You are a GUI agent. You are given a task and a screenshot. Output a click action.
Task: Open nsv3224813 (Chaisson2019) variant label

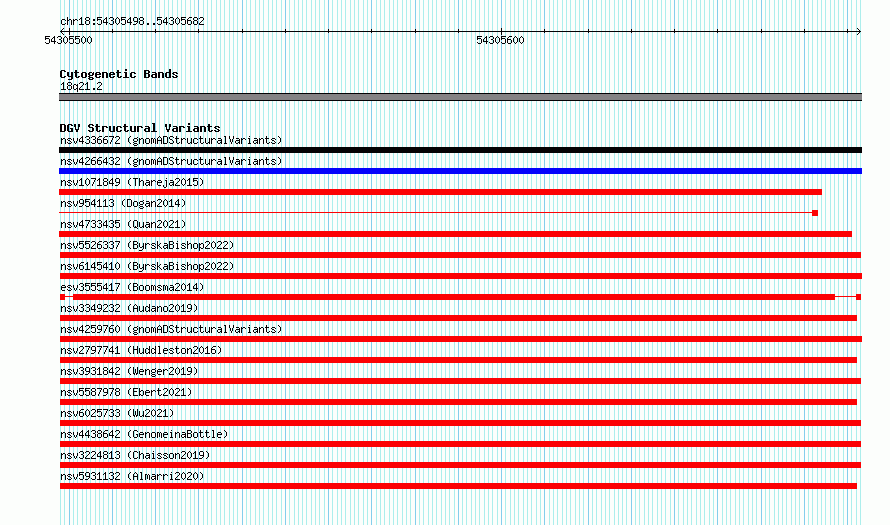coord(135,455)
